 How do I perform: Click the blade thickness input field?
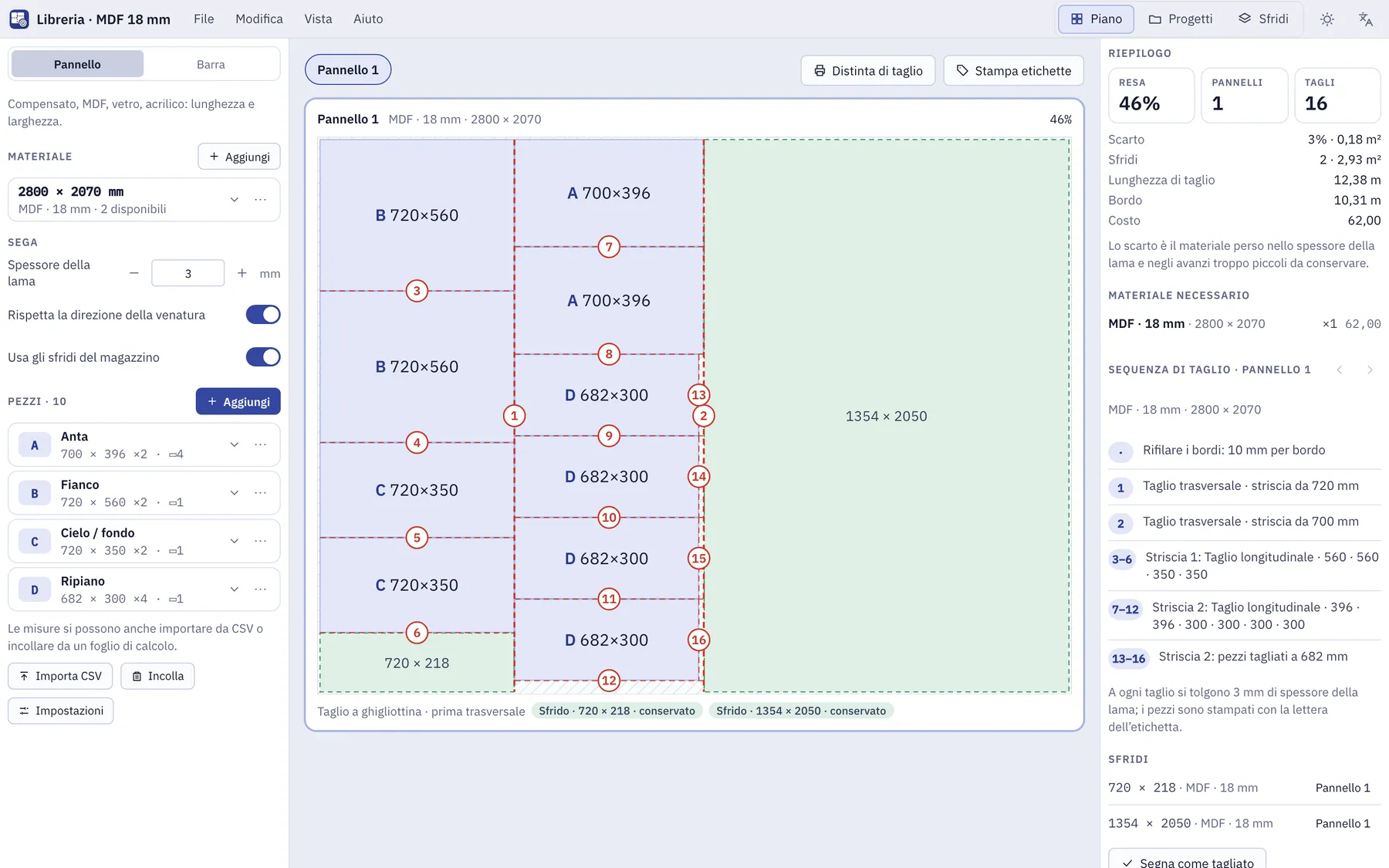coord(188,273)
